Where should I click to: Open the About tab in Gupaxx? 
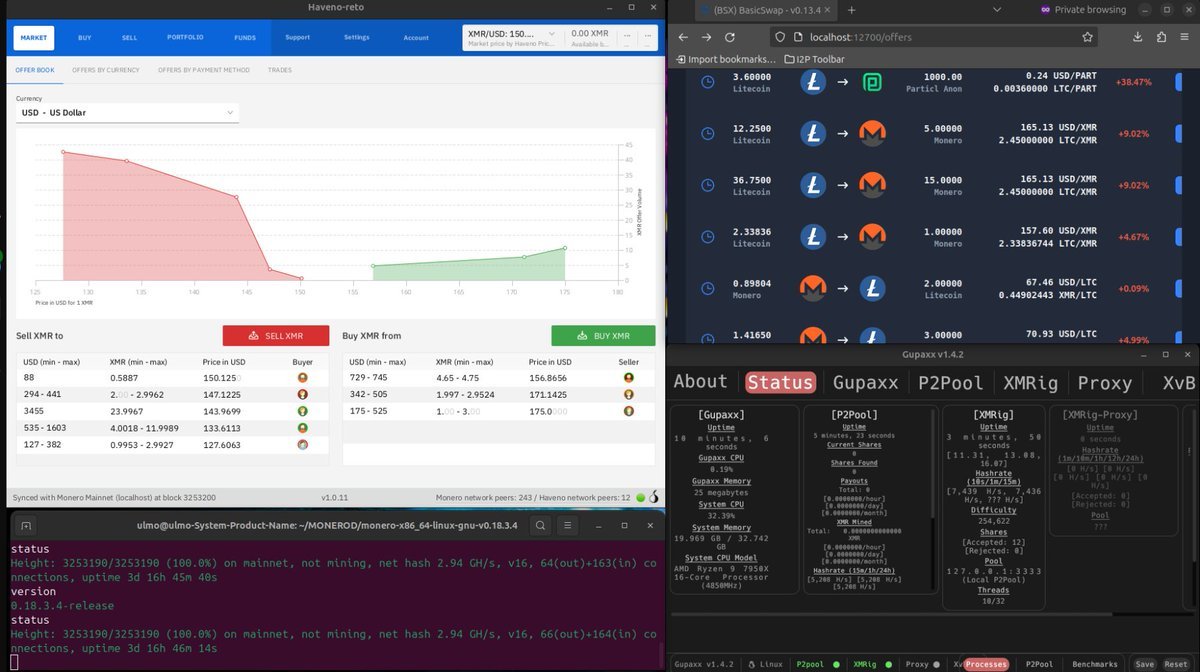tap(700, 382)
